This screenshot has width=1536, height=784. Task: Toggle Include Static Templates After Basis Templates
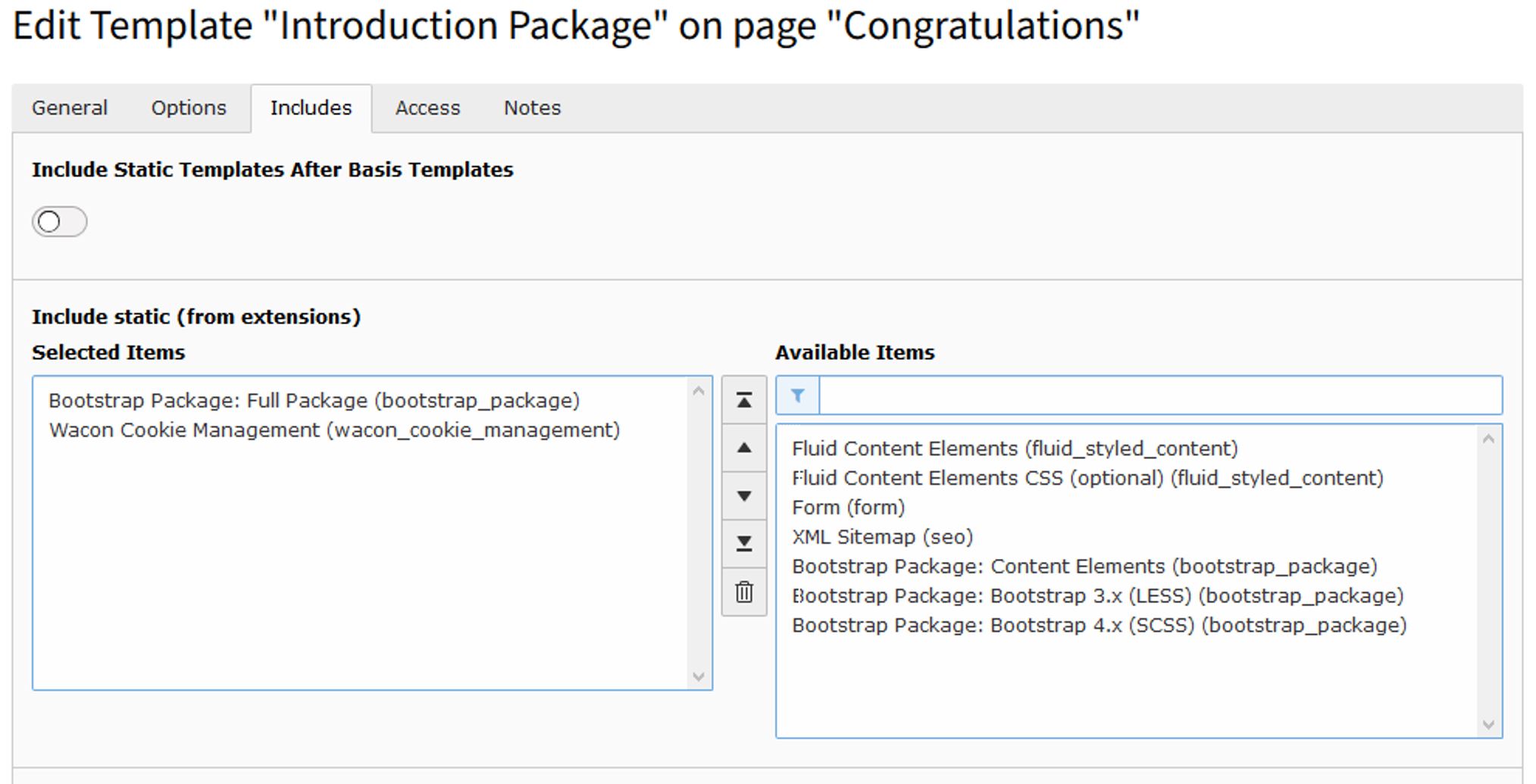tap(59, 222)
